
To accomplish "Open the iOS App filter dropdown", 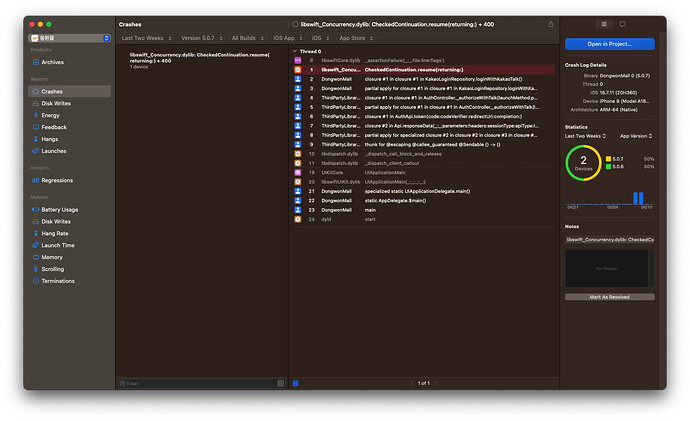I will pyautogui.click(x=288, y=38).
